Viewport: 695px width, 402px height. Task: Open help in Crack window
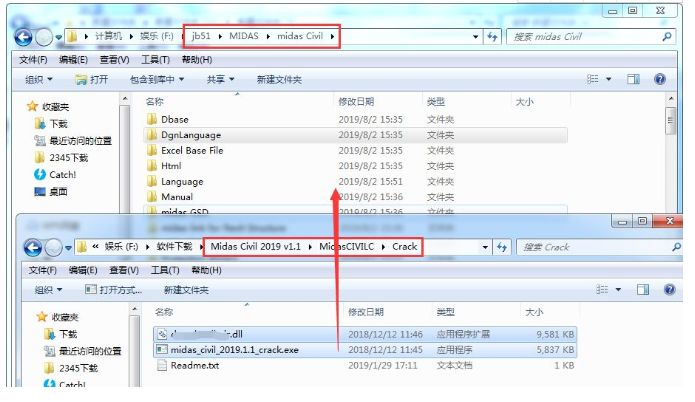[670, 290]
